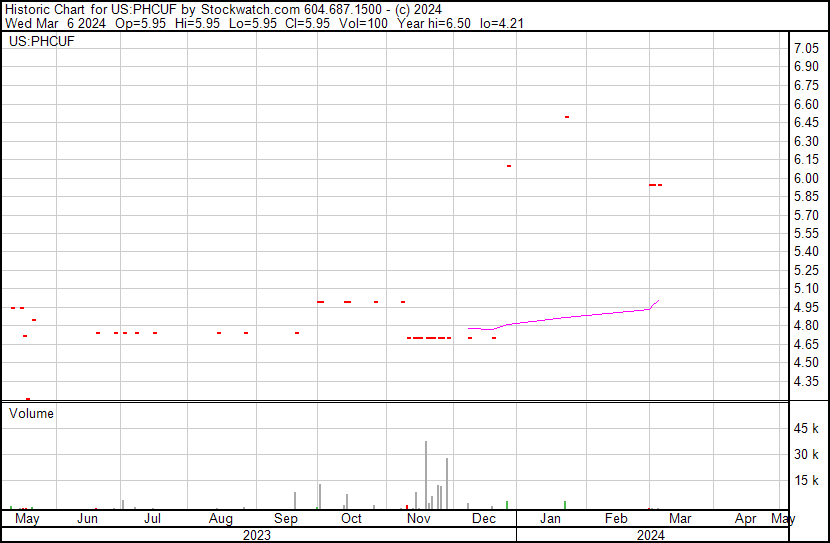Click the Jul month label
Viewport: 830px width, 543px height.
pos(152,518)
